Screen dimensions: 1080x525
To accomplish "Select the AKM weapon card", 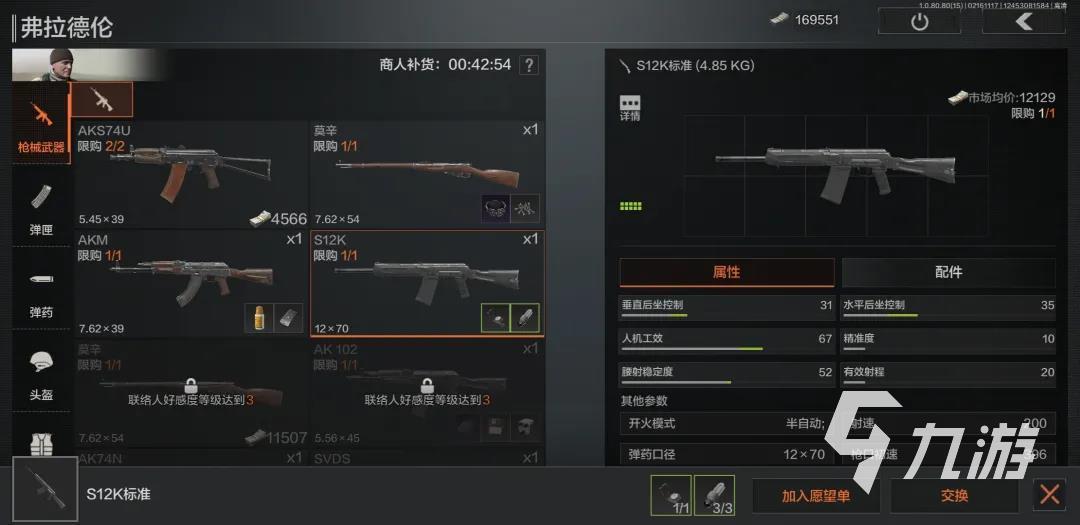I will tap(191, 284).
